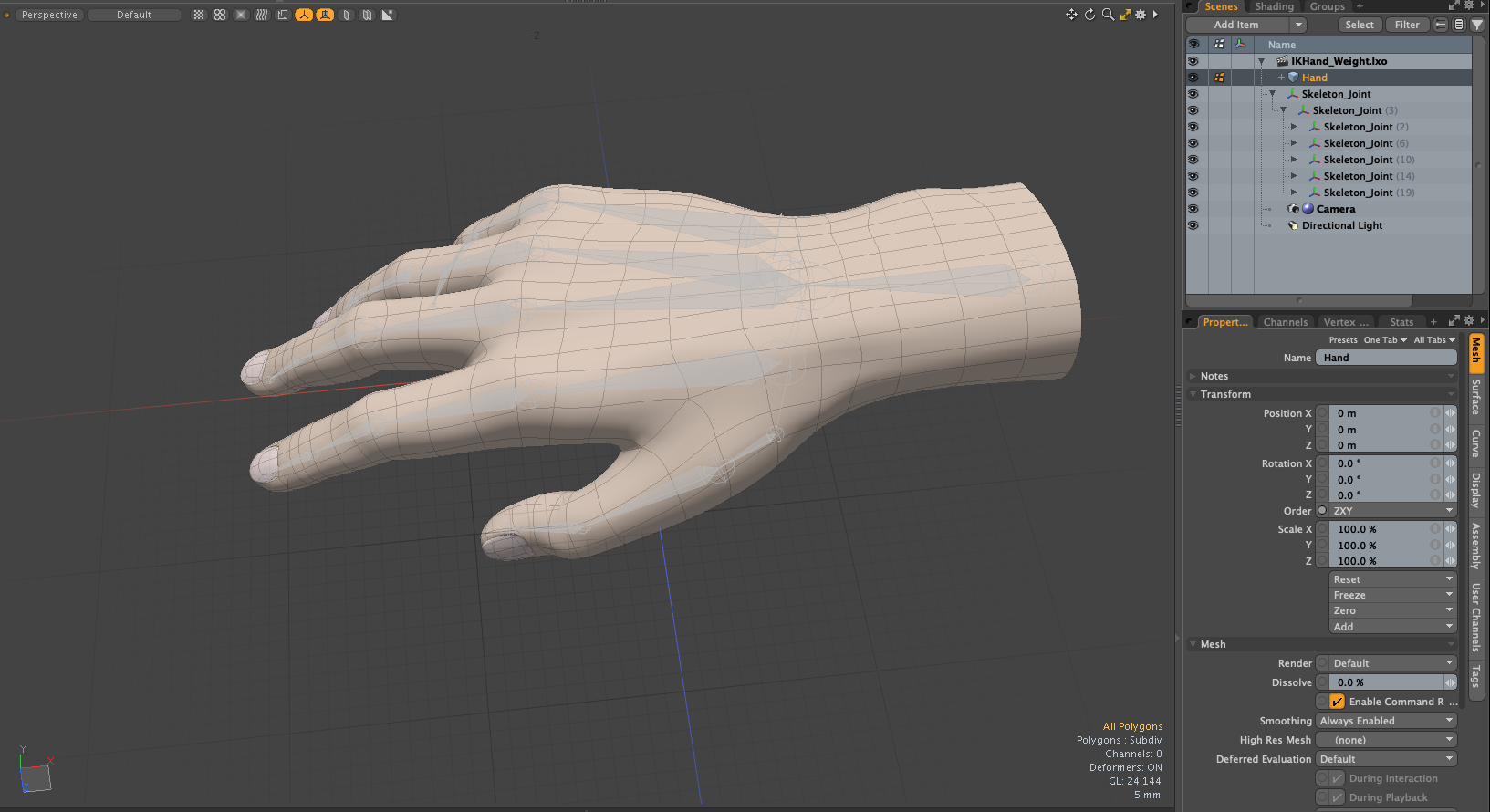Click the Select button in Scenes panel
The width and height of the screenshot is (1490, 812).
coord(1359,26)
